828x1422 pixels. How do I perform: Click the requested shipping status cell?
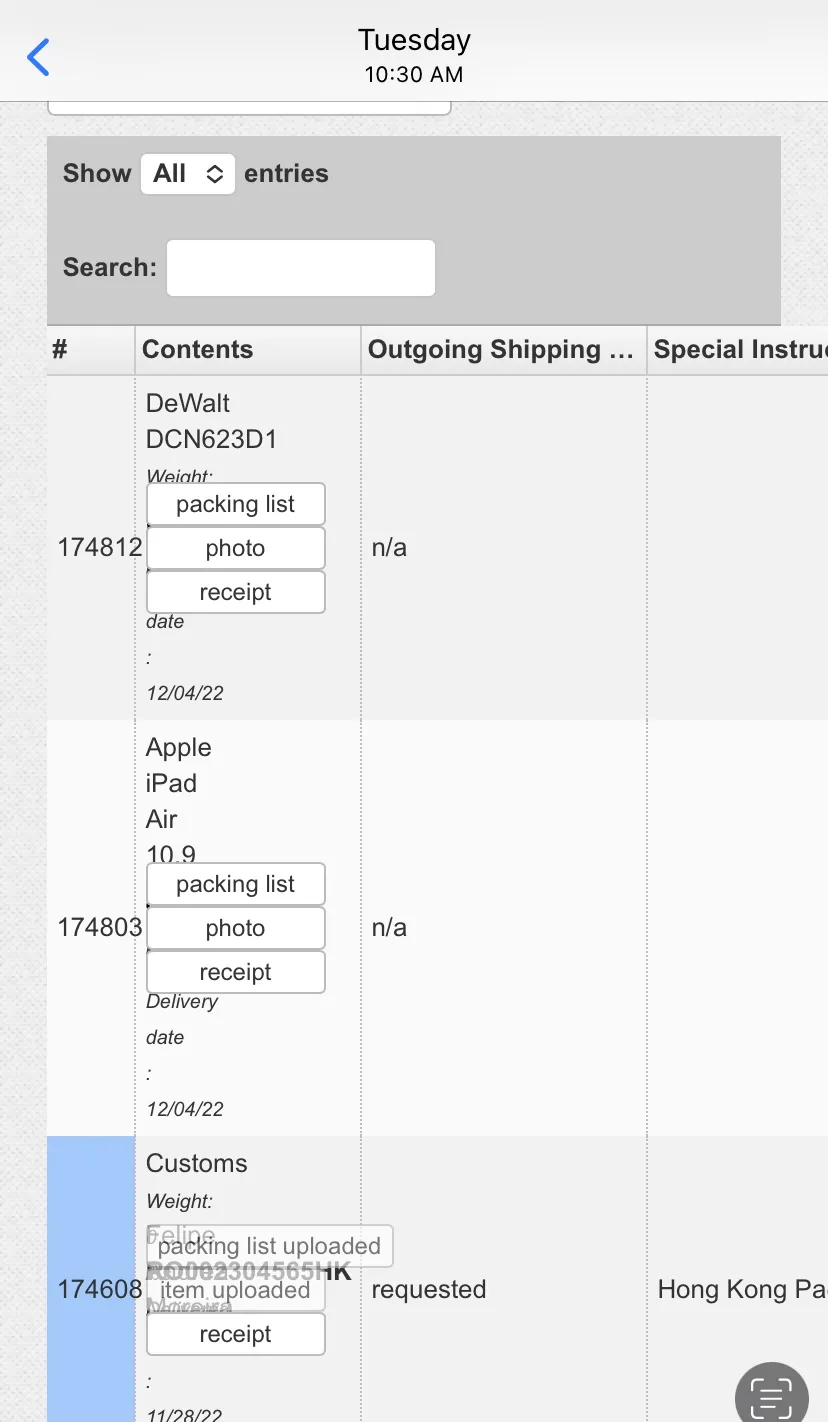coord(429,1290)
